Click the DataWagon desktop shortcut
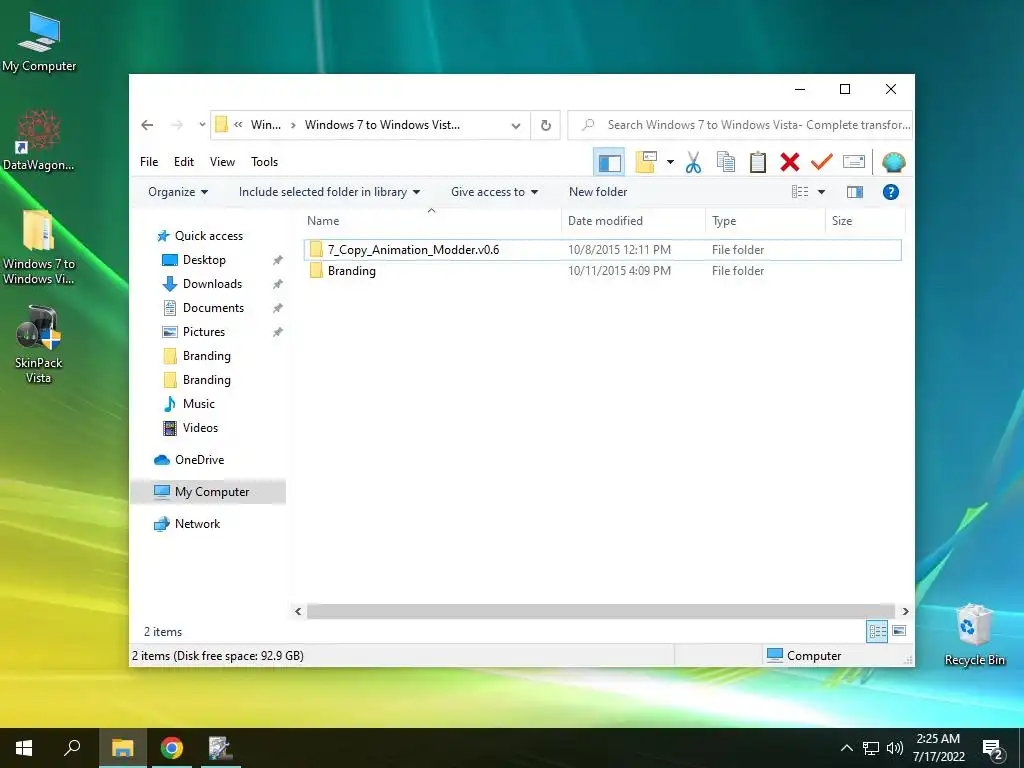This screenshot has height=768, width=1024. (39, 140)
